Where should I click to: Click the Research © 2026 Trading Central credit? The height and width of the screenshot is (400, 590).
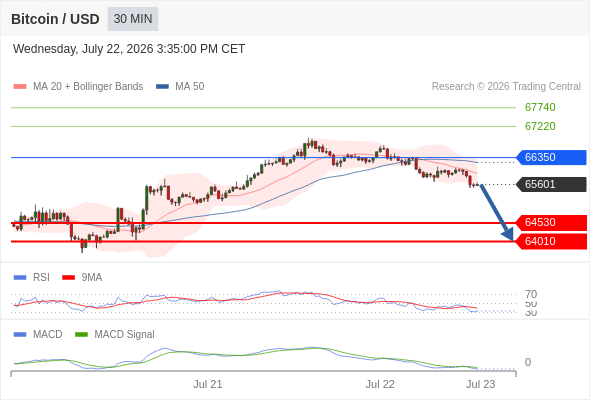[506, 87]
